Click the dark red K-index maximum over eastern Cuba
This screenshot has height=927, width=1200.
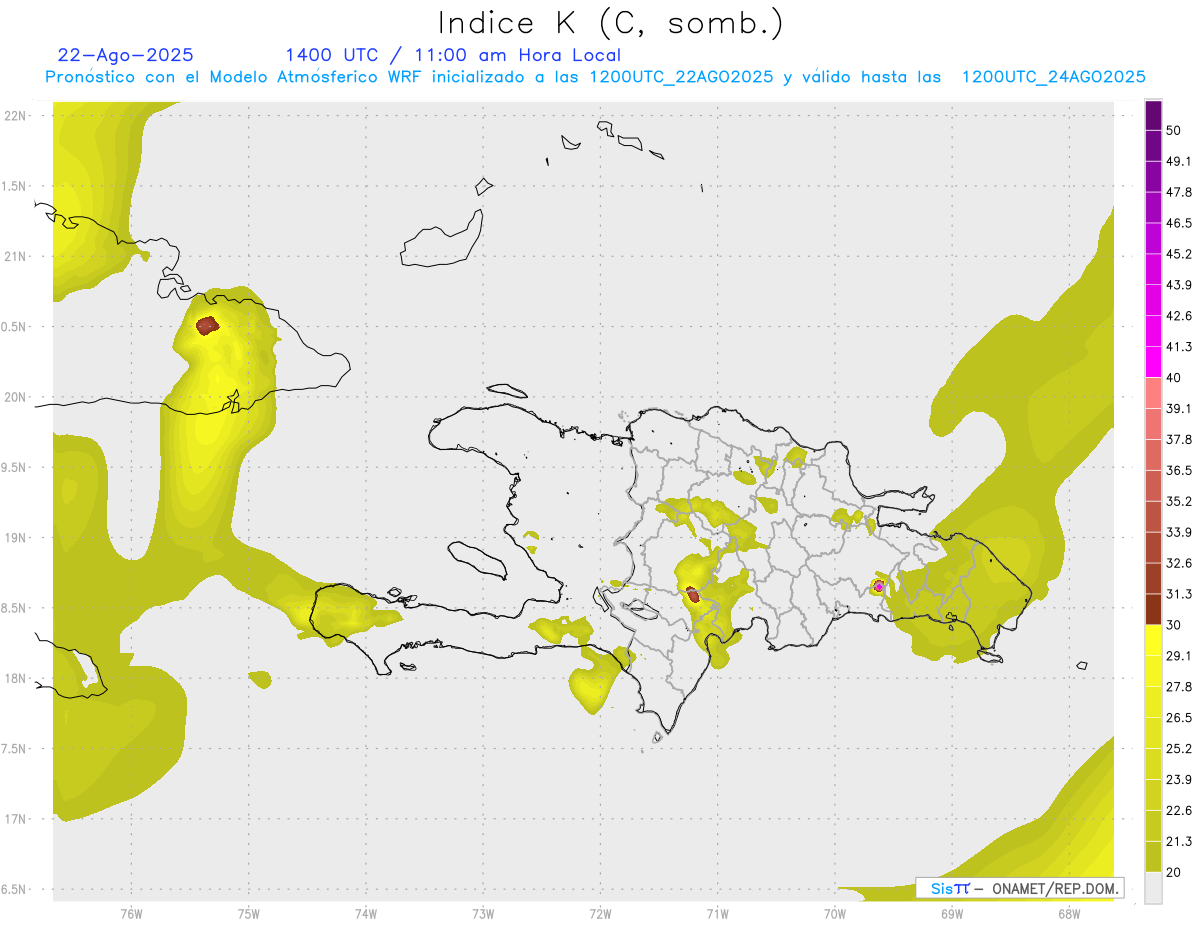coord(207,325)
